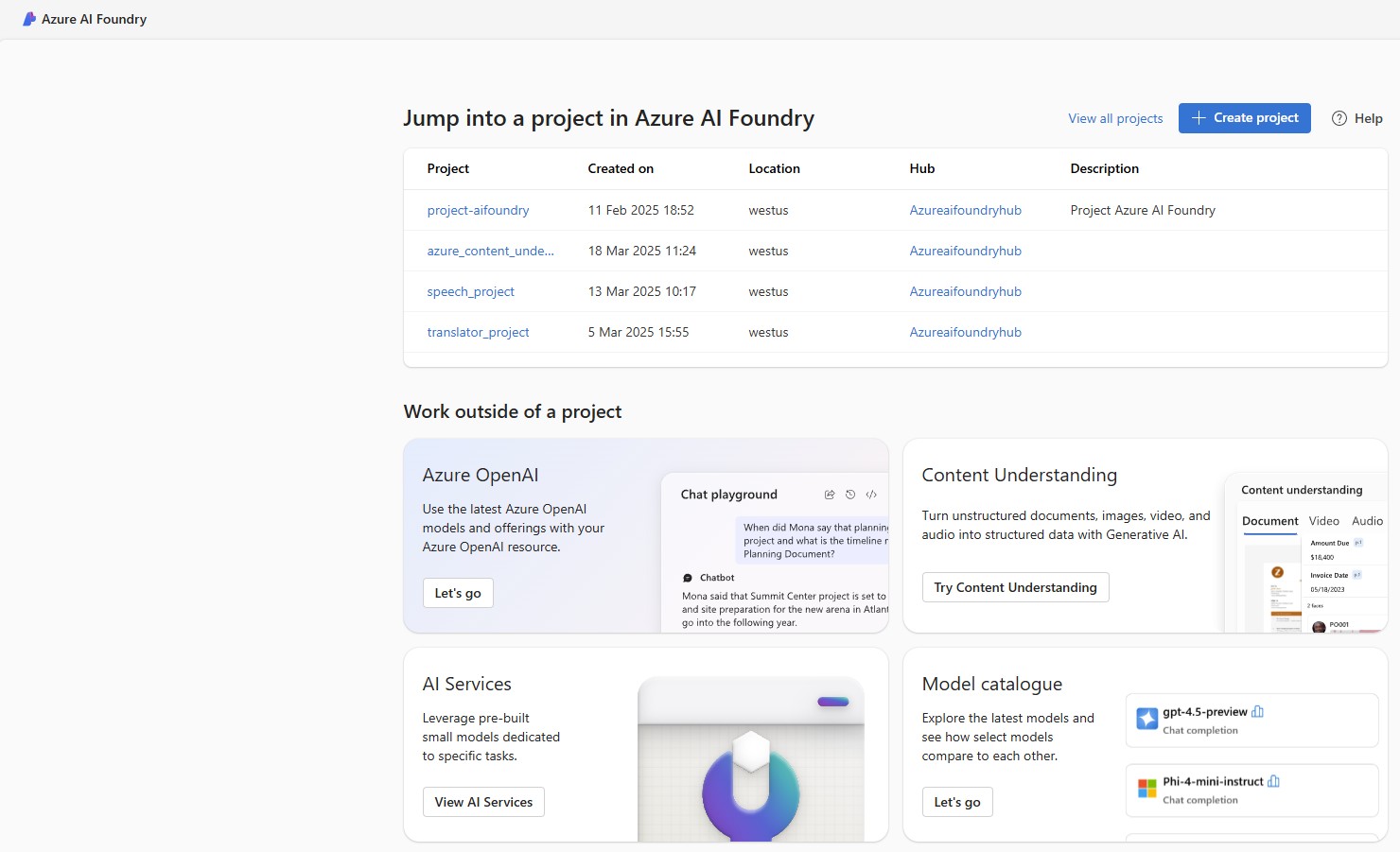Screen dimensions: 1400x852
Task: Click the Description column header
Action: click(1105, 168)
